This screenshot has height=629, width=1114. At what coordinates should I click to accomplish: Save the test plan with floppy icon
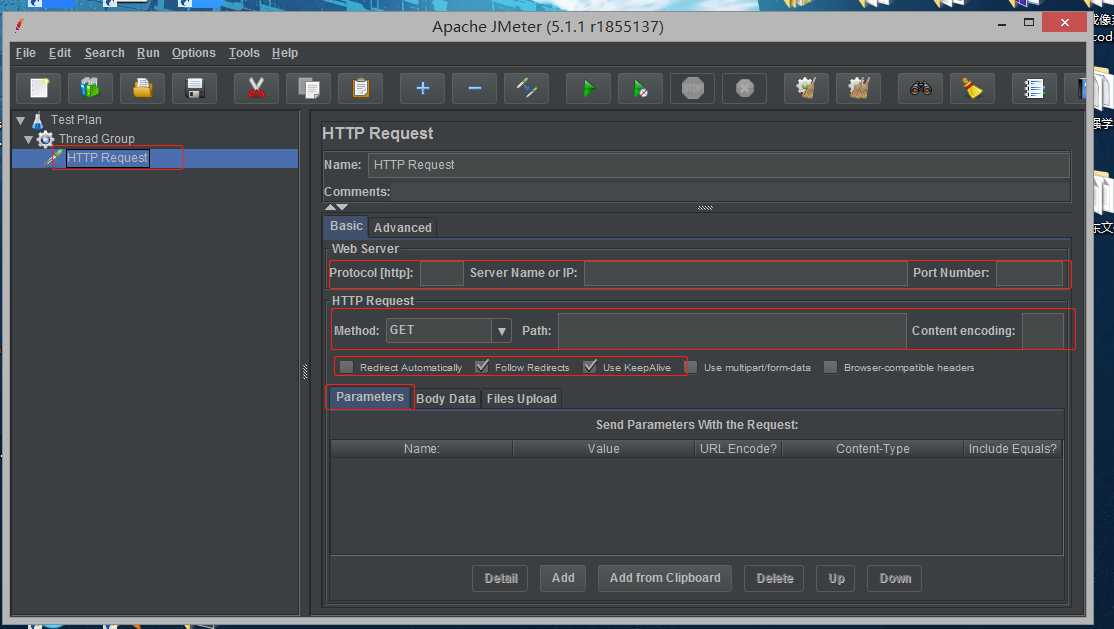(x=194, y=88)
